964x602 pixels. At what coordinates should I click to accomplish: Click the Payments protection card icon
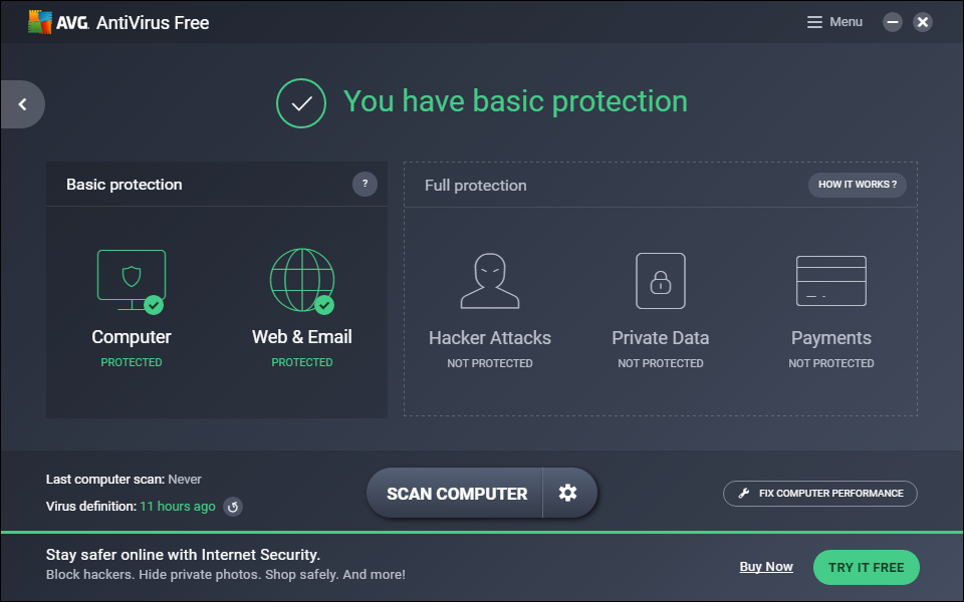[831, 280]
